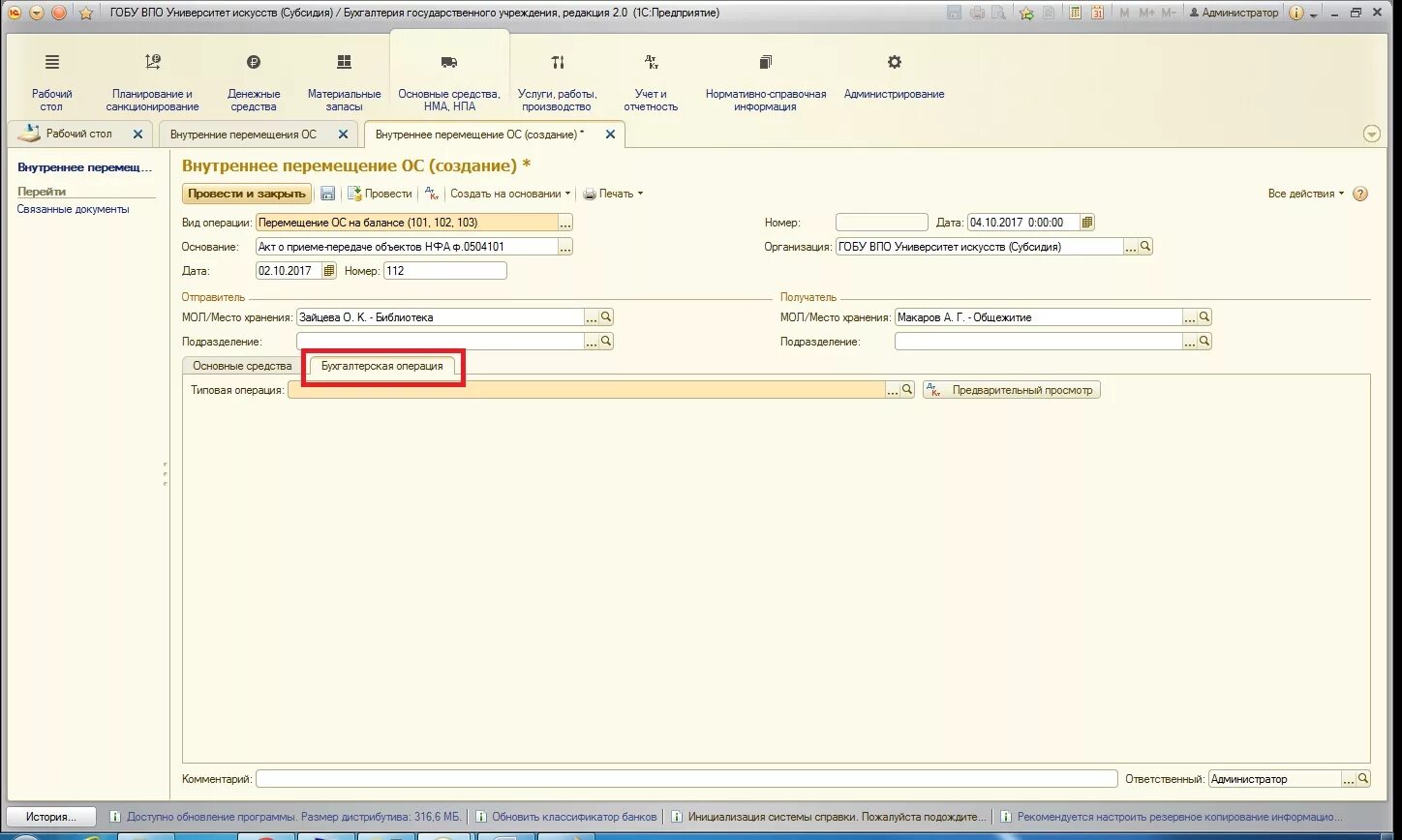This screenshot has width=1402, height=840.
Task: Click the M+ memory button in title bar
Action: click(x=1146, y=13)
